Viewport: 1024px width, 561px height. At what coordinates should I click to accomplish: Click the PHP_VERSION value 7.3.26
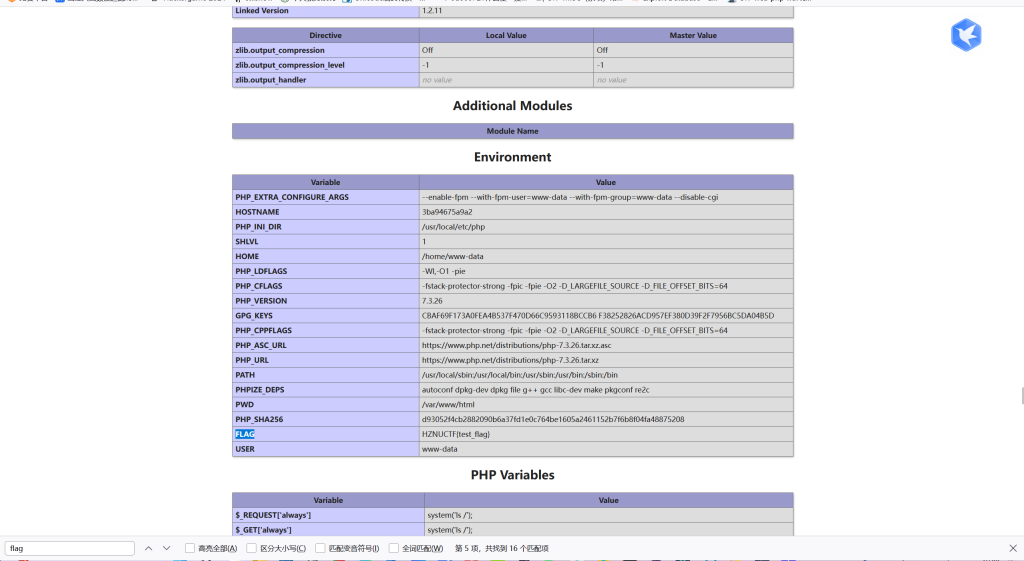click(432, 301)
